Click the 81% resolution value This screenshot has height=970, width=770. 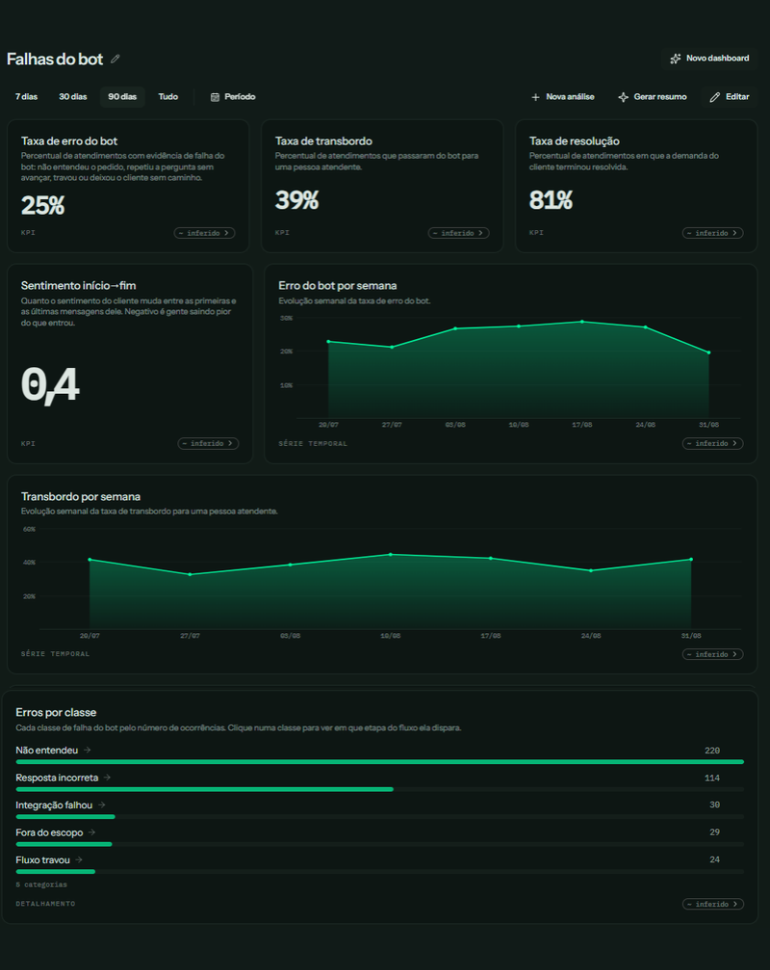pyautogui.click(x=551, y=200)
